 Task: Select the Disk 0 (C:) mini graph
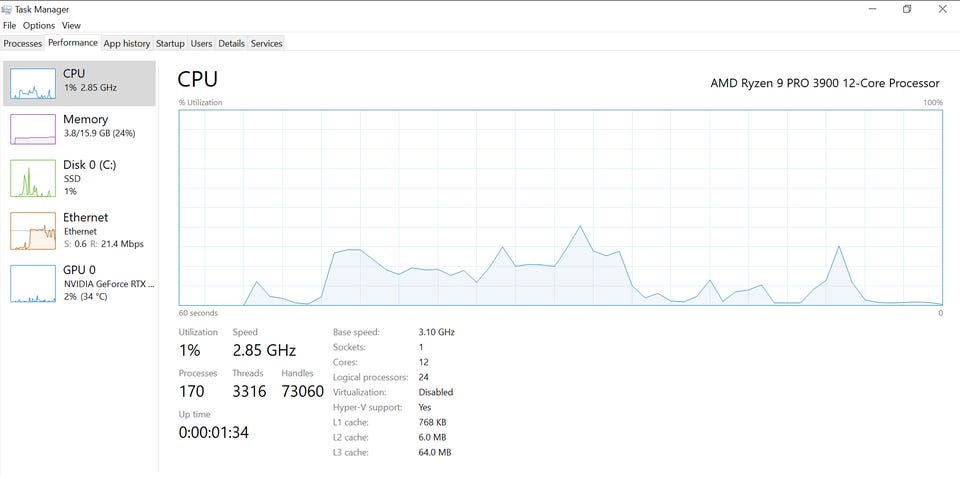click(x=33, y=178)
